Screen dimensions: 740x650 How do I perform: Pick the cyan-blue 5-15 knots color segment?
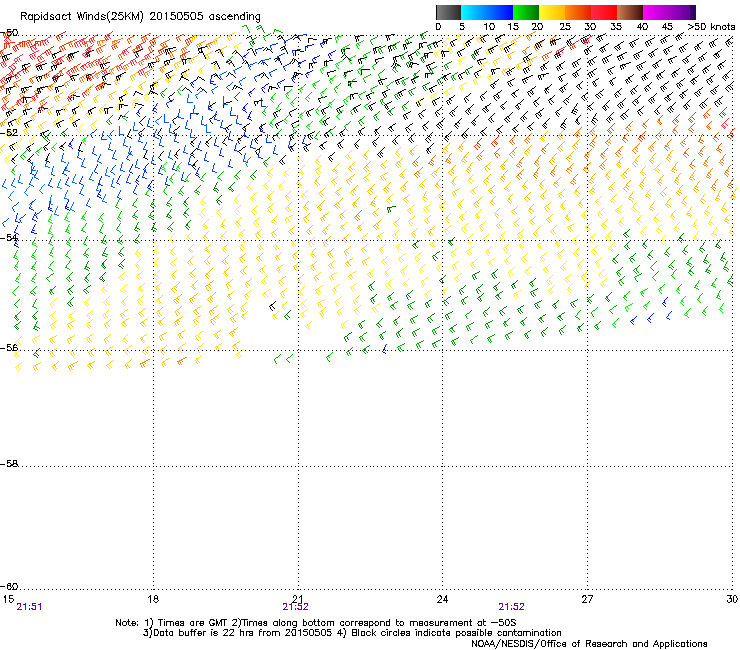point(487,12)
